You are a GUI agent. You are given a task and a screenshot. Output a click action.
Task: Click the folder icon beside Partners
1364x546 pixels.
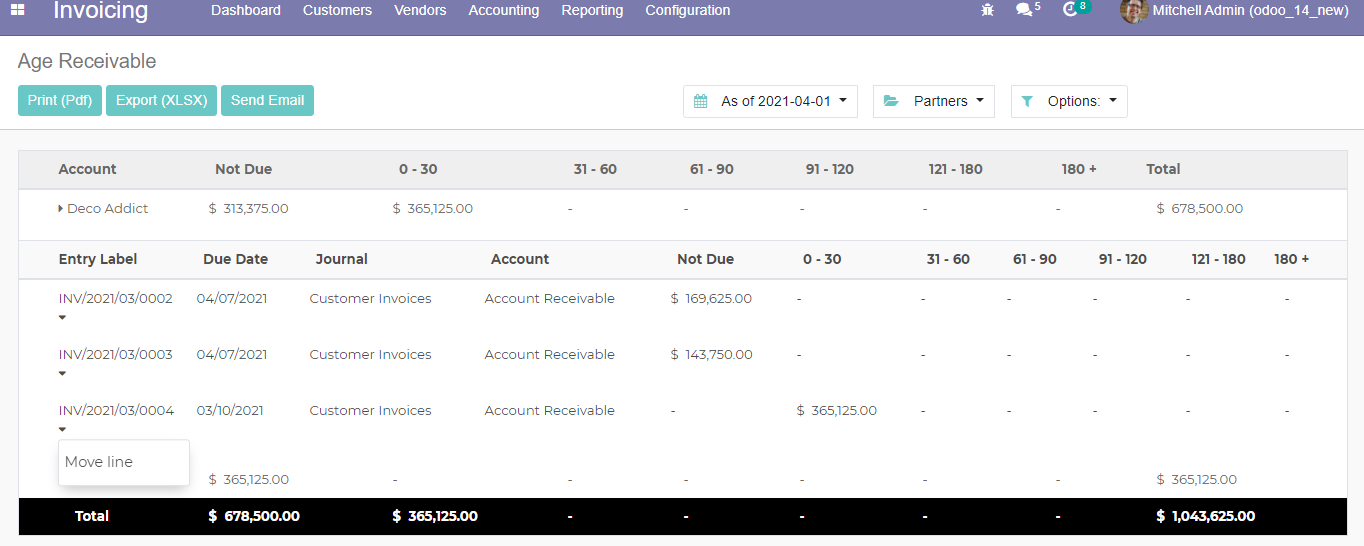pyautogui.click(x=891, y=101)
